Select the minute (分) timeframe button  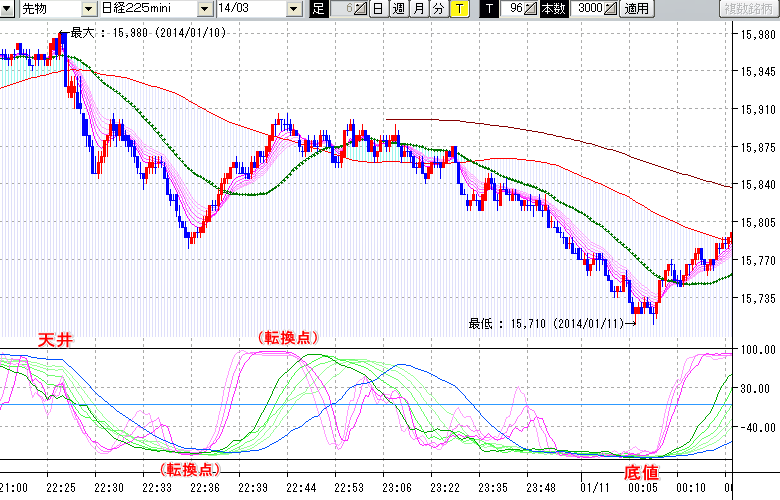click(x=438, y=9)
